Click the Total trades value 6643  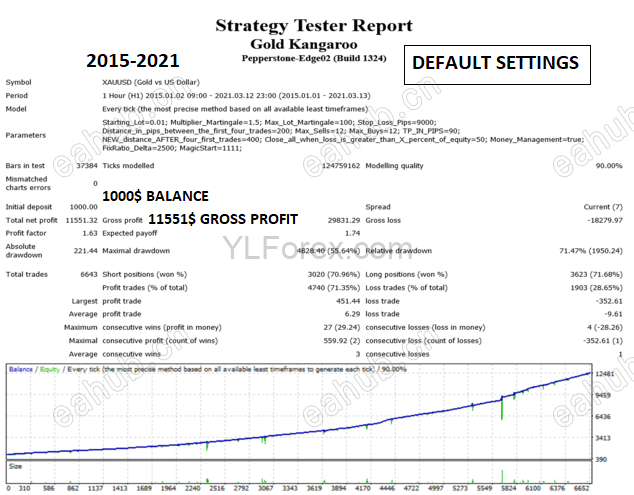pos(89,274)
